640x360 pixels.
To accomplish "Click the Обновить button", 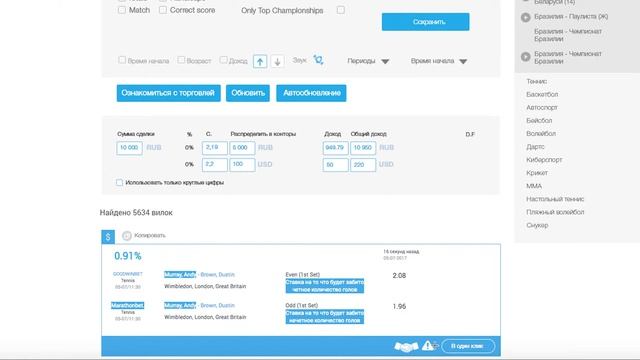I will (248, 93).
